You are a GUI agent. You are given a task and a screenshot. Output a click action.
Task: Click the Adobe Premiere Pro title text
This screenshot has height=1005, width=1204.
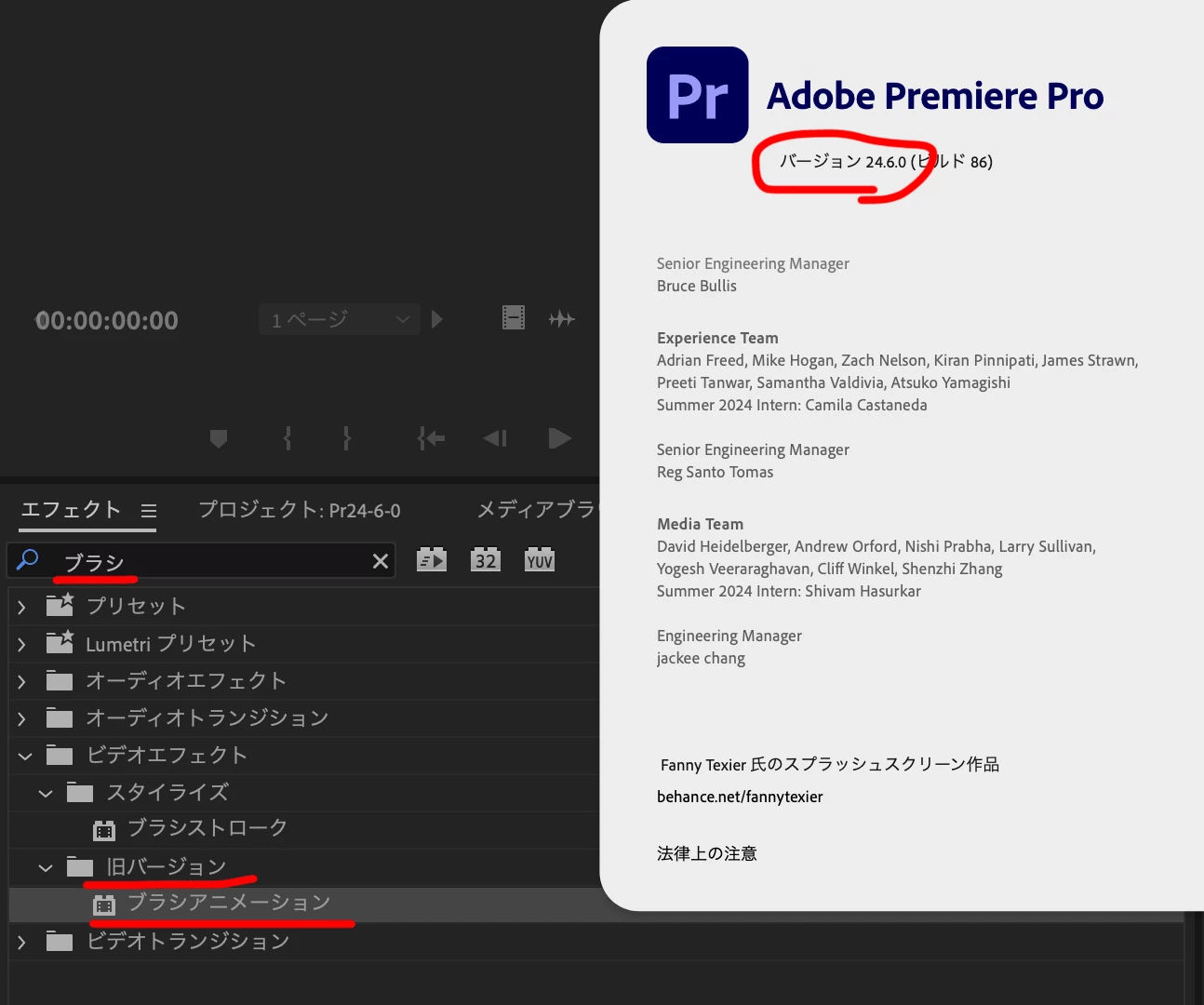[x=935, y=96]
